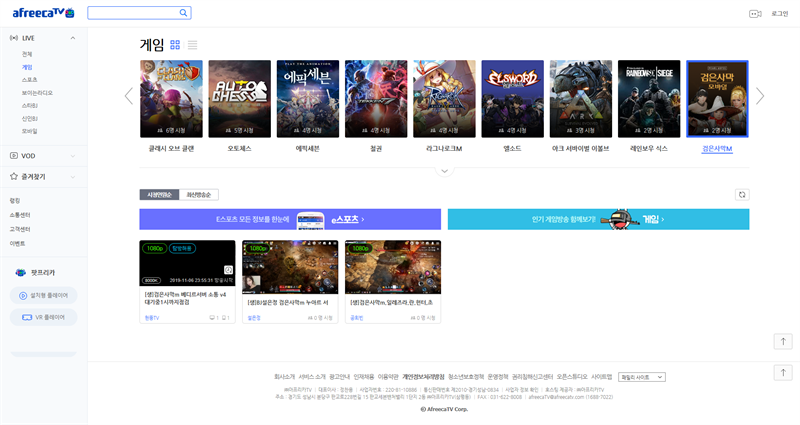Select 전체 in the LIVE menu
The width and height of the screenshot is (800, 425).
coord(27,54)
